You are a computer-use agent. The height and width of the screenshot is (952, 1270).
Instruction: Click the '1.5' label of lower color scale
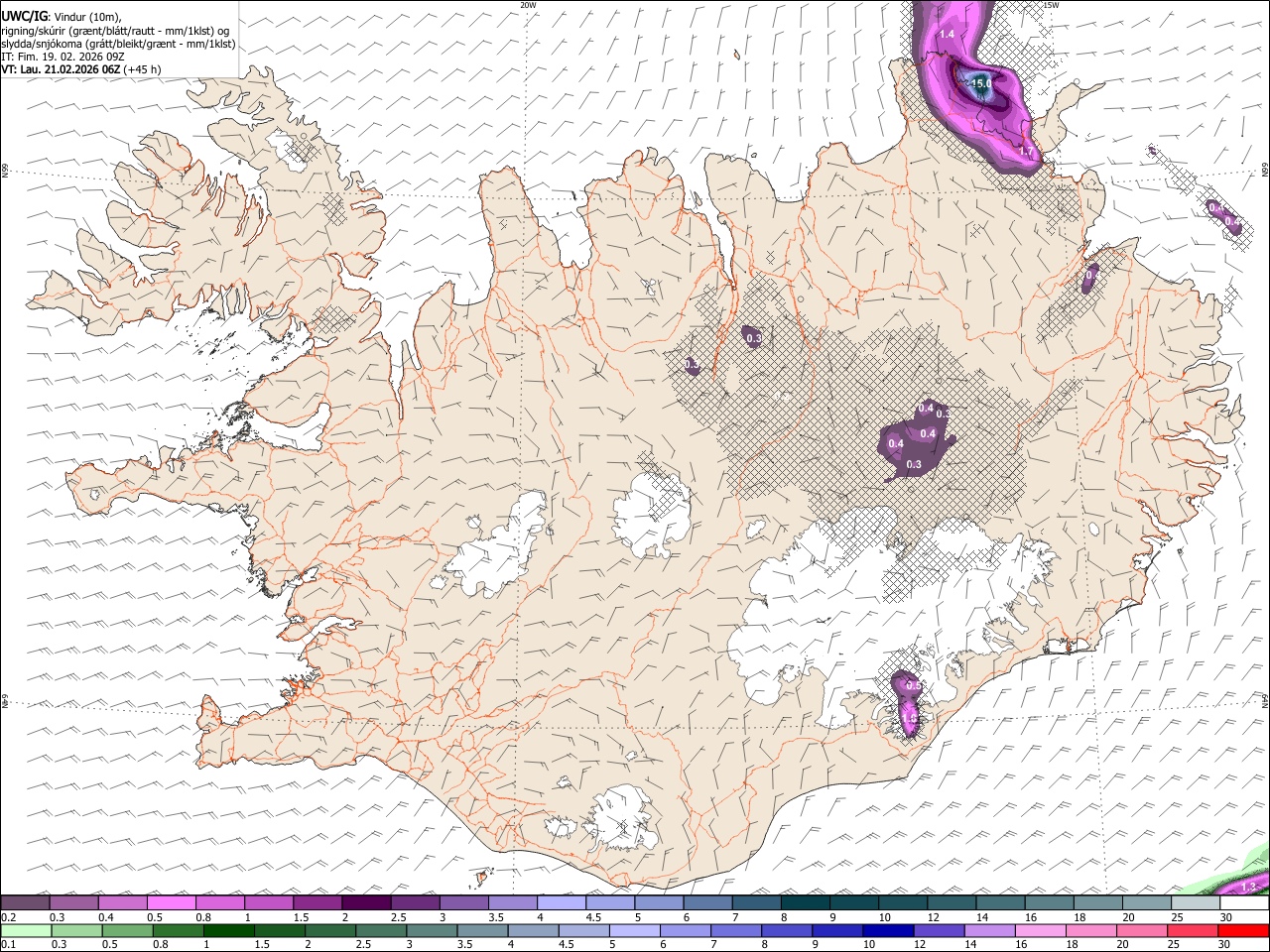[x=262, y=945]
